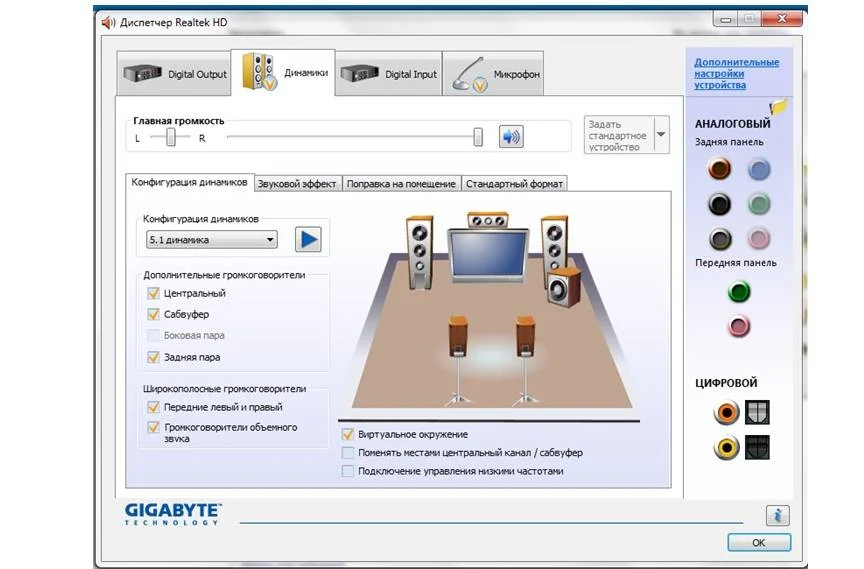Click the black rear panel jack
The image size is (864, 569).
[x=719, y=204]
